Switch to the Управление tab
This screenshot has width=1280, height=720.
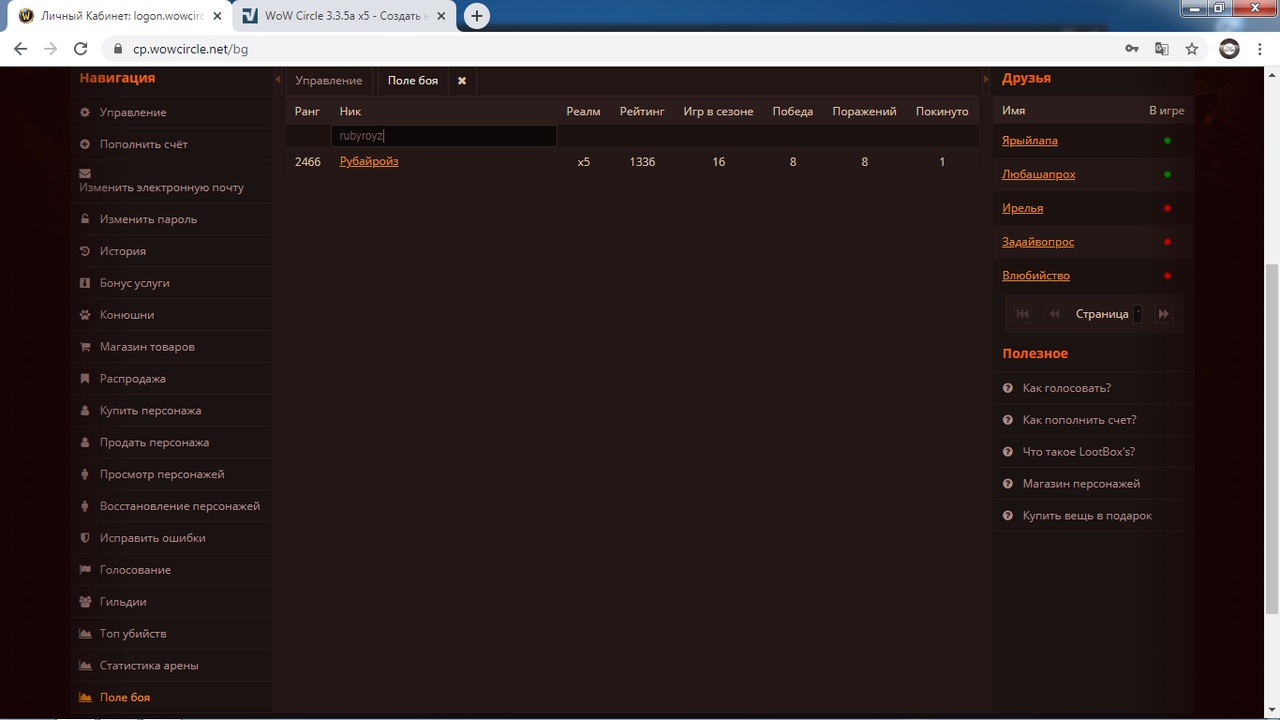tap(329, 81)
